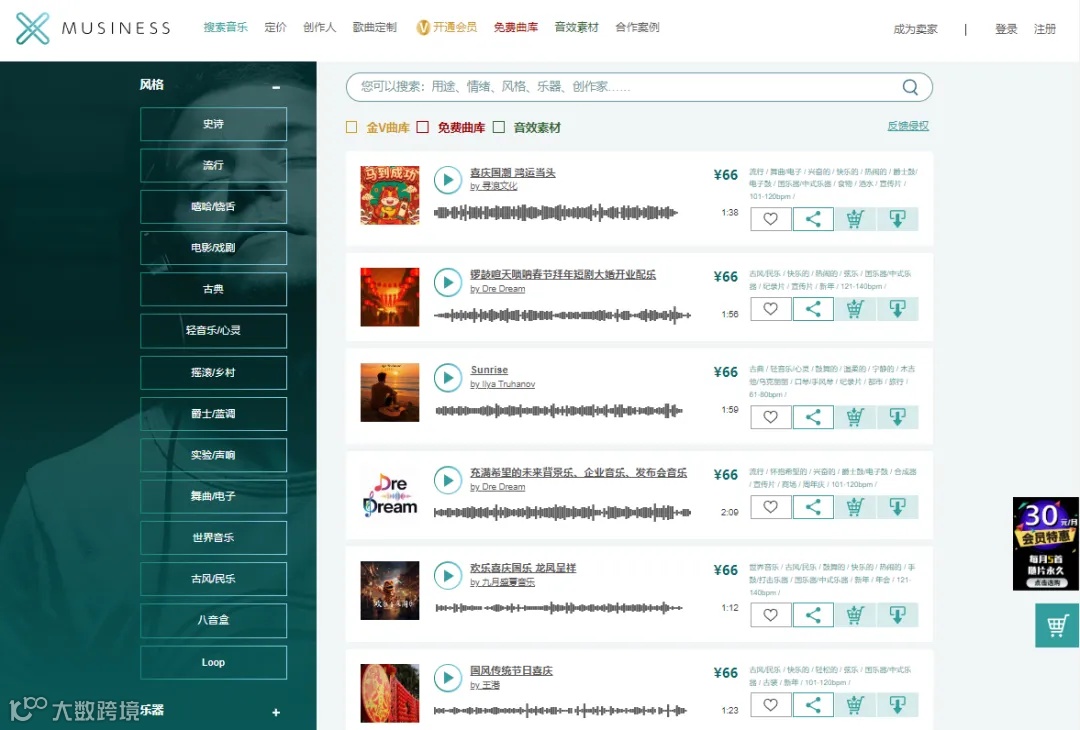Screen dimensions: 1080x730
Task: Share the Sunrise track
Action: (813, 417)
